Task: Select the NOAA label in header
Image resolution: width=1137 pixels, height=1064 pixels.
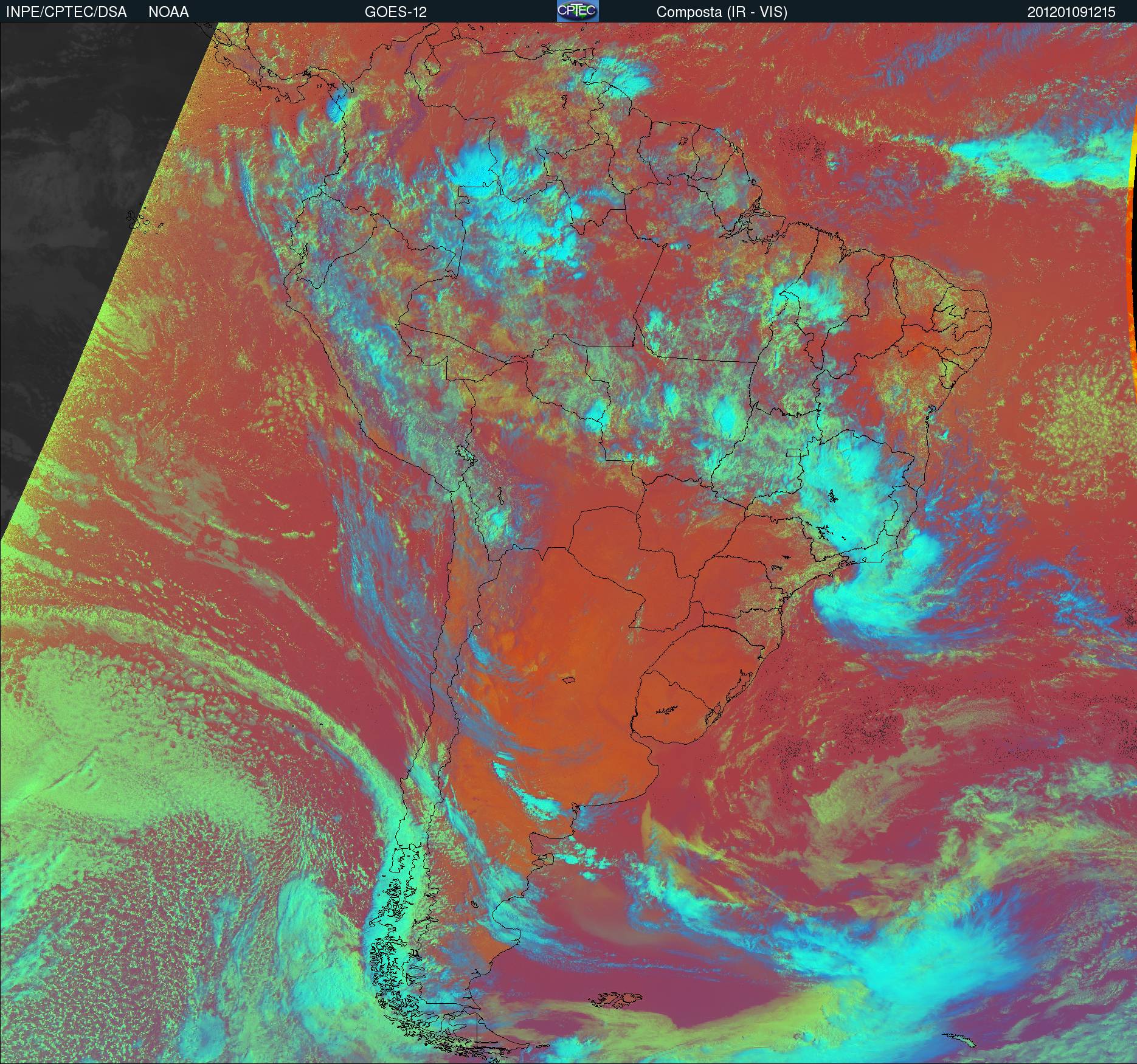Action: [168, 12]
